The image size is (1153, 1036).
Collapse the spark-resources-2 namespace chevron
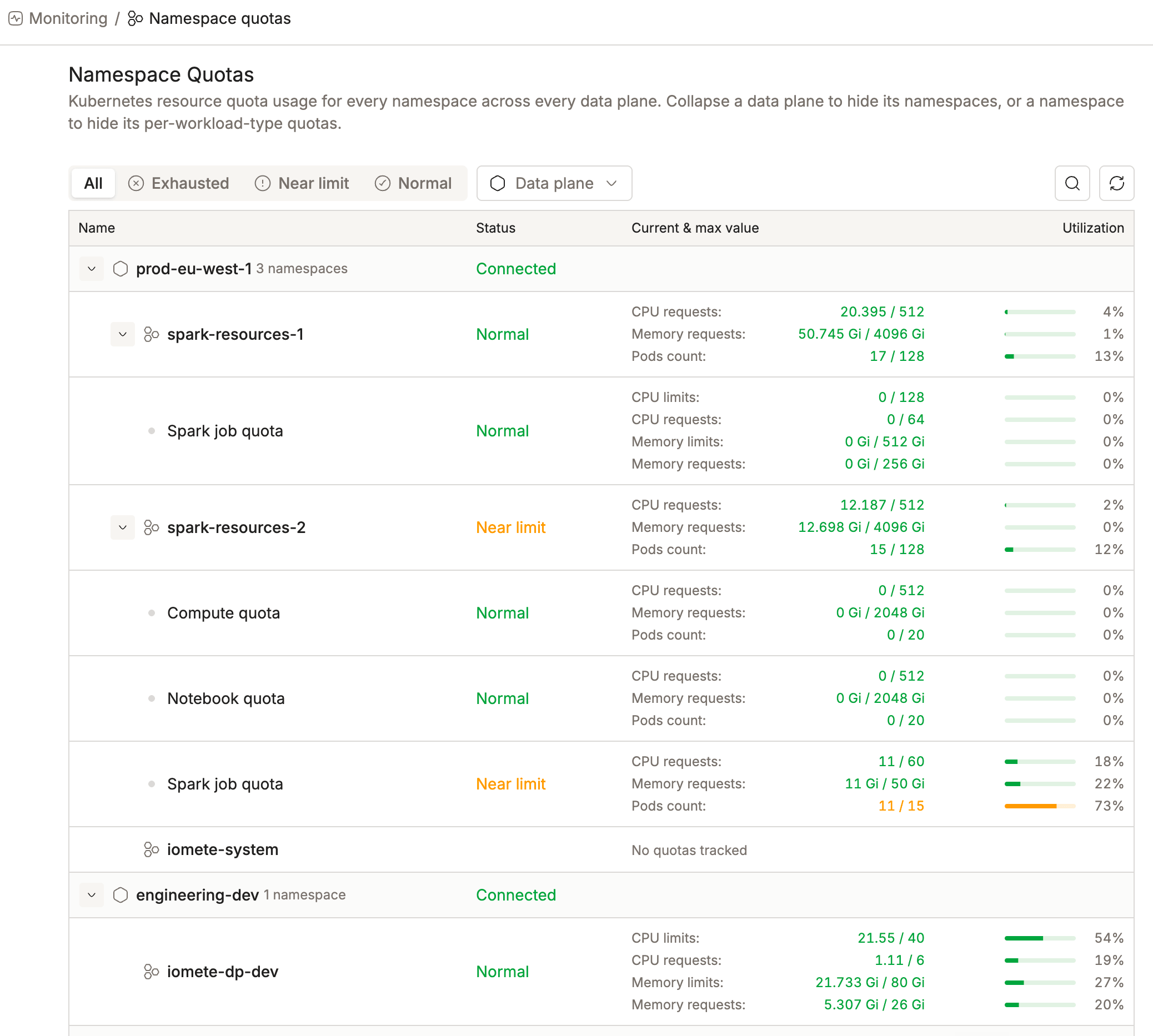pyautogui.click(x=122, y=527)
